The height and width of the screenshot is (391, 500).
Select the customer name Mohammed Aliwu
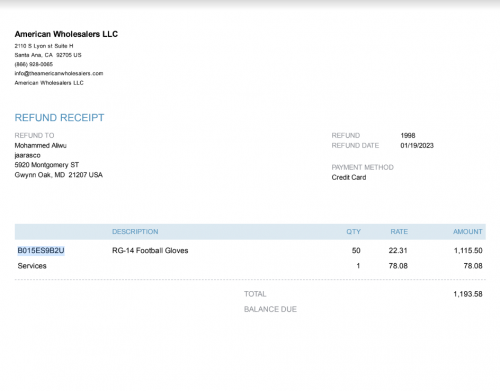(x=40, y=145)
